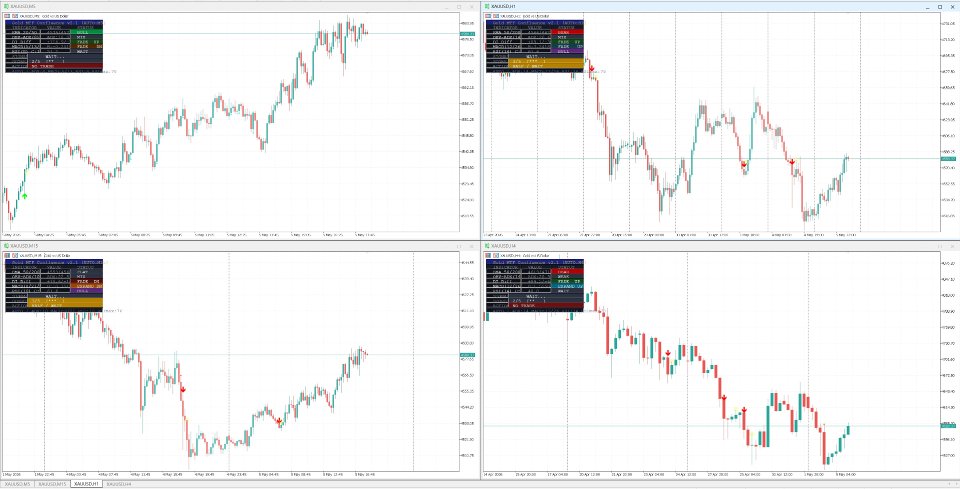
Task: Open first quick-trade icon on the M5 chart
Action: [7, 15]
